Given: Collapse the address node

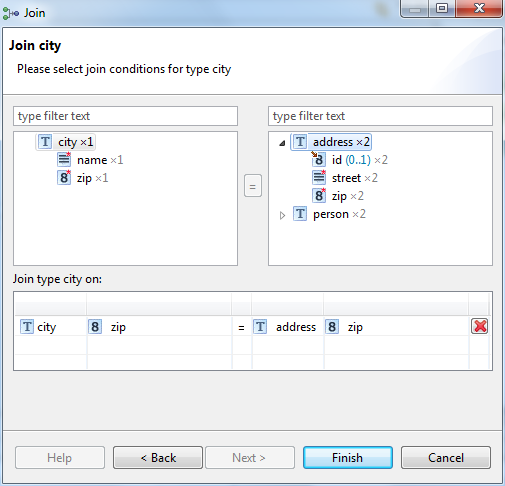Looking at the screenshot, I should 282,143.
